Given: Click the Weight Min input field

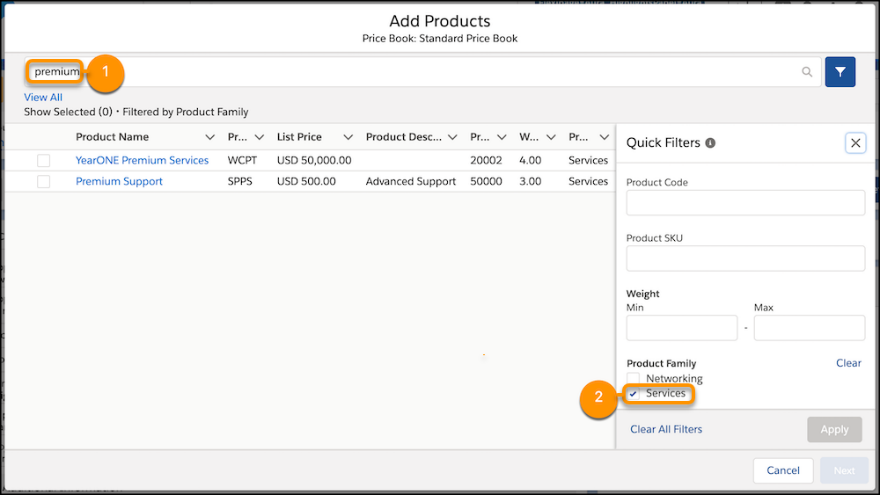Looking at the screenshot, I should pos(681,328).
